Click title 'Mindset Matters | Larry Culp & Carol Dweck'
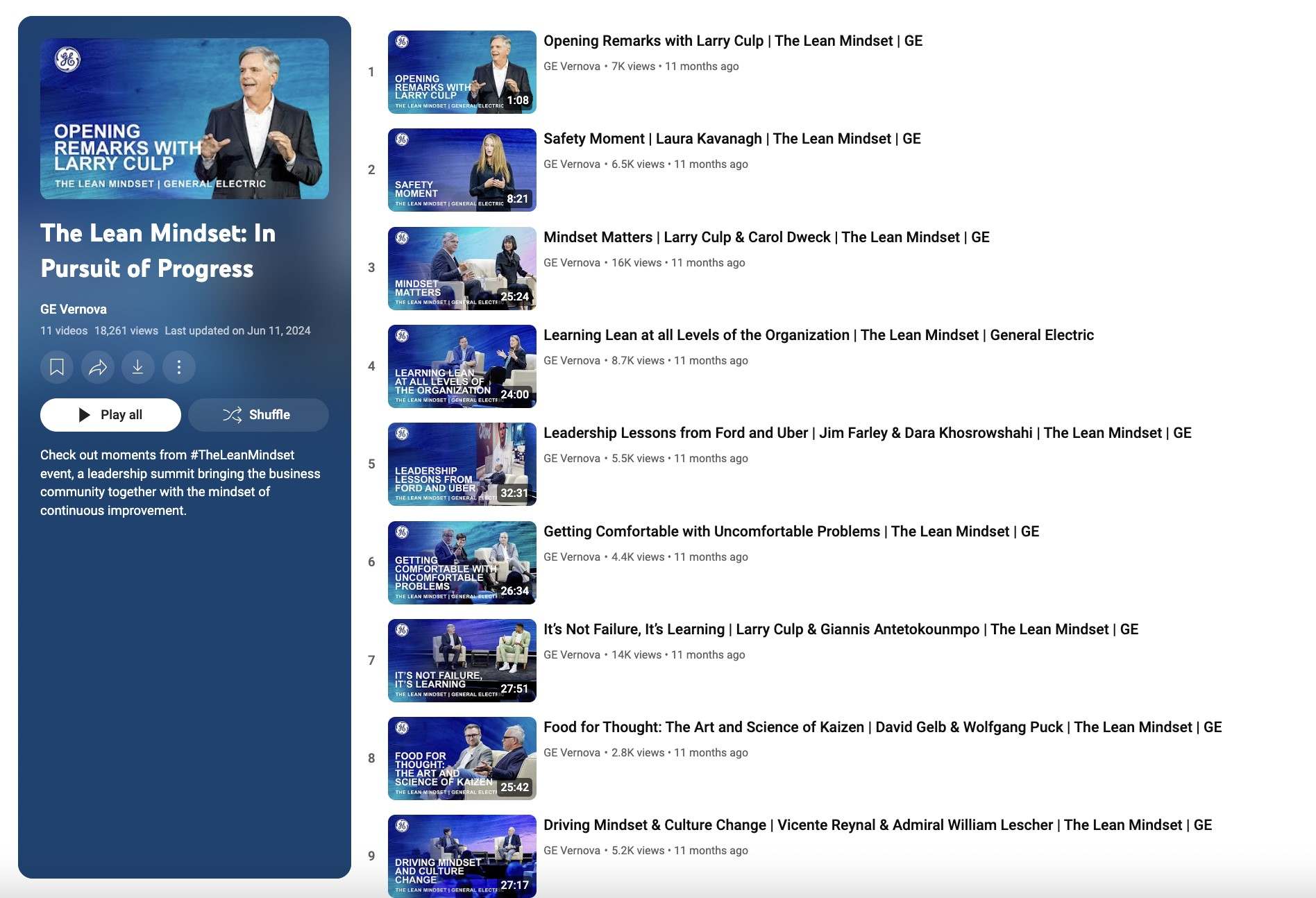 click(x=766, y=237)
